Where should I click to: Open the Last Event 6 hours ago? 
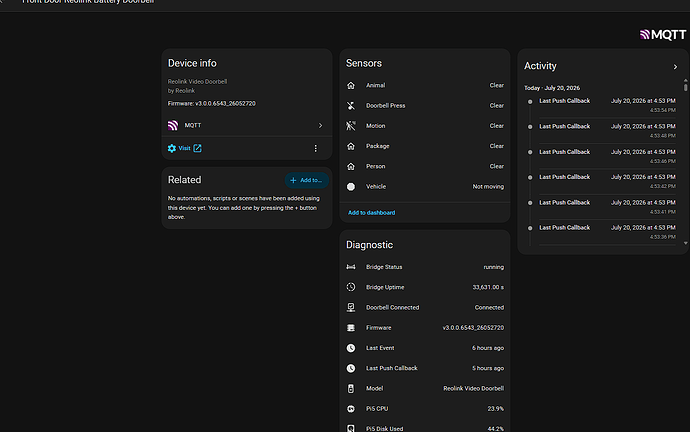pyautogui.click(x=488, y=348)
